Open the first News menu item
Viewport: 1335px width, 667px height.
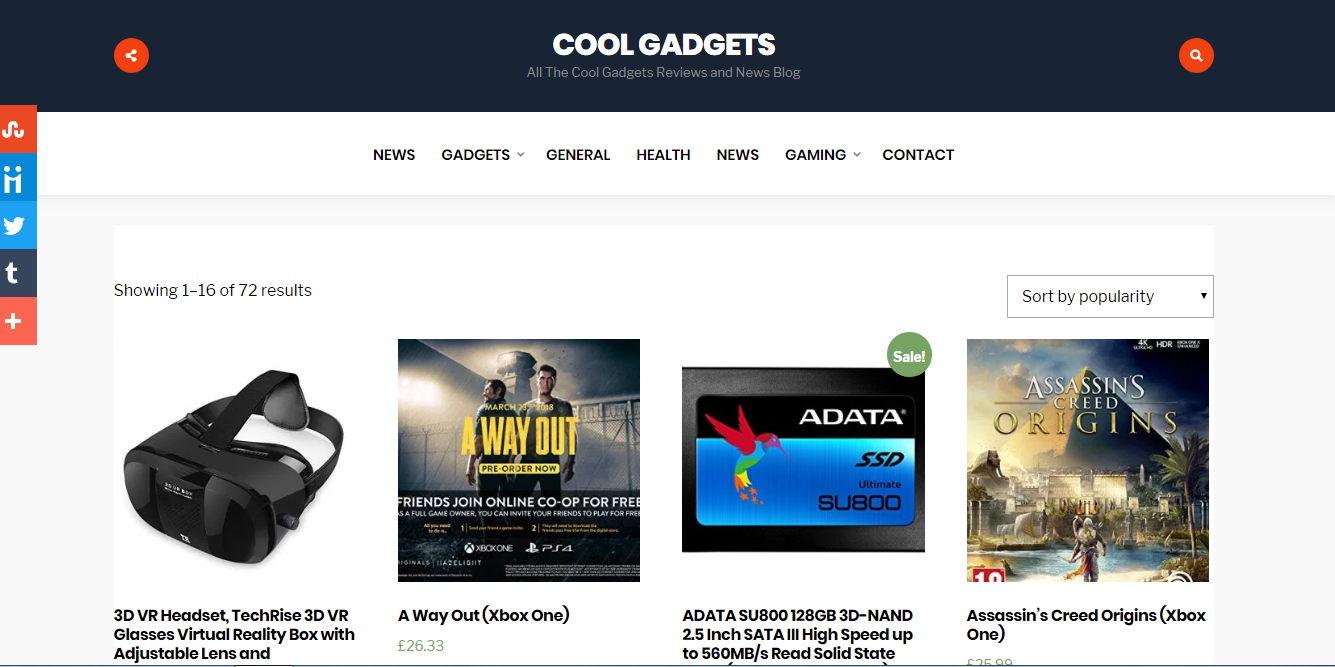[x=394, y=155]
